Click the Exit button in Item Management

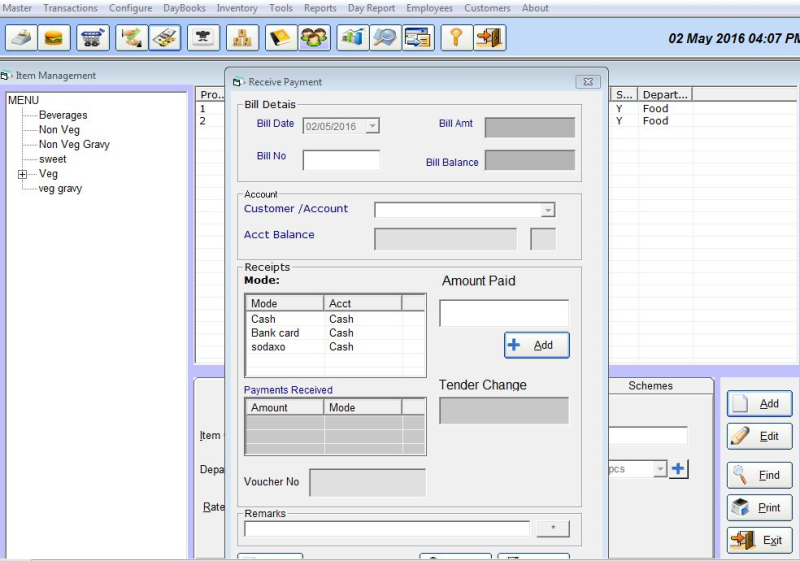click(760, 540)
